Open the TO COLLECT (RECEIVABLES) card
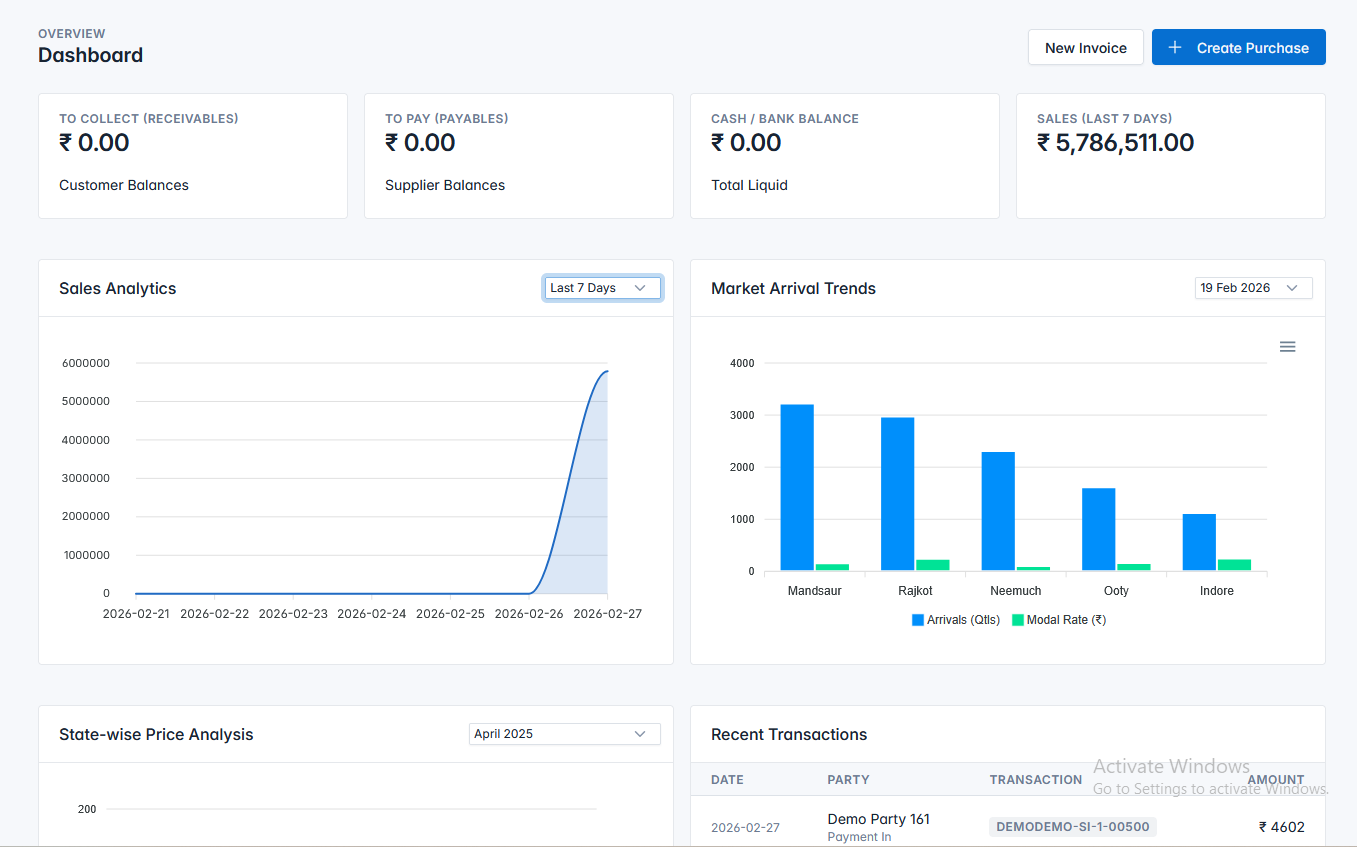Screen dimensions: 1357x847 192,155
